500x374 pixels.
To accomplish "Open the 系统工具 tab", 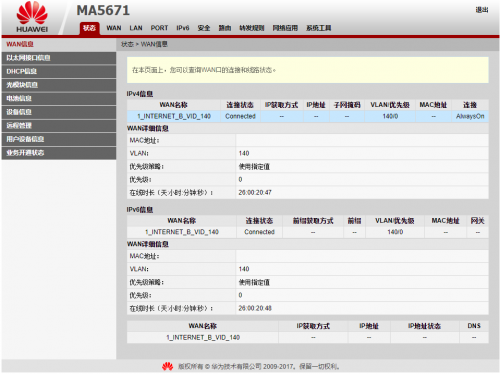I will point(319,28).
